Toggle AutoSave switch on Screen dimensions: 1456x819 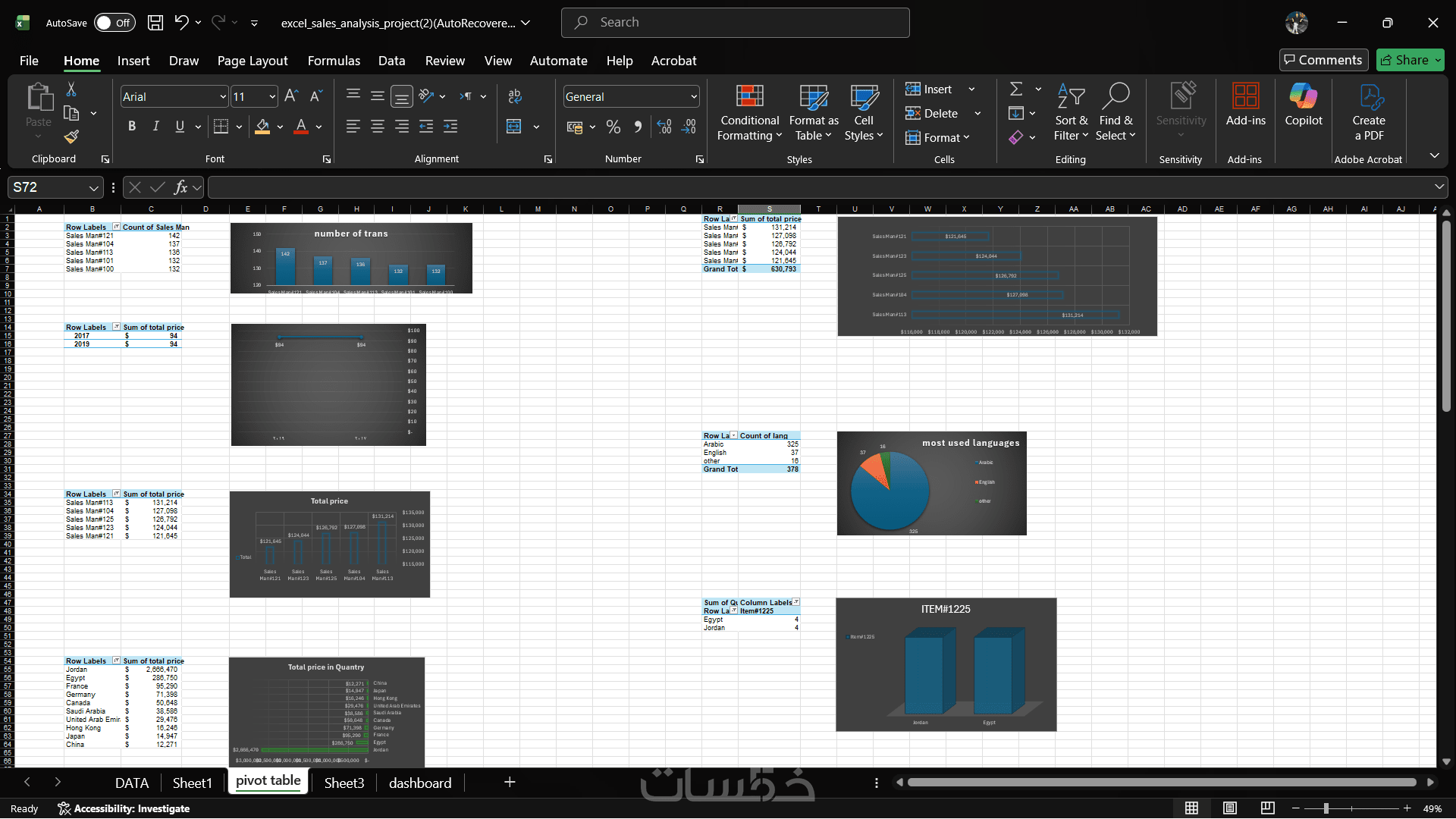pyautogui.click(x=115, y=23)
